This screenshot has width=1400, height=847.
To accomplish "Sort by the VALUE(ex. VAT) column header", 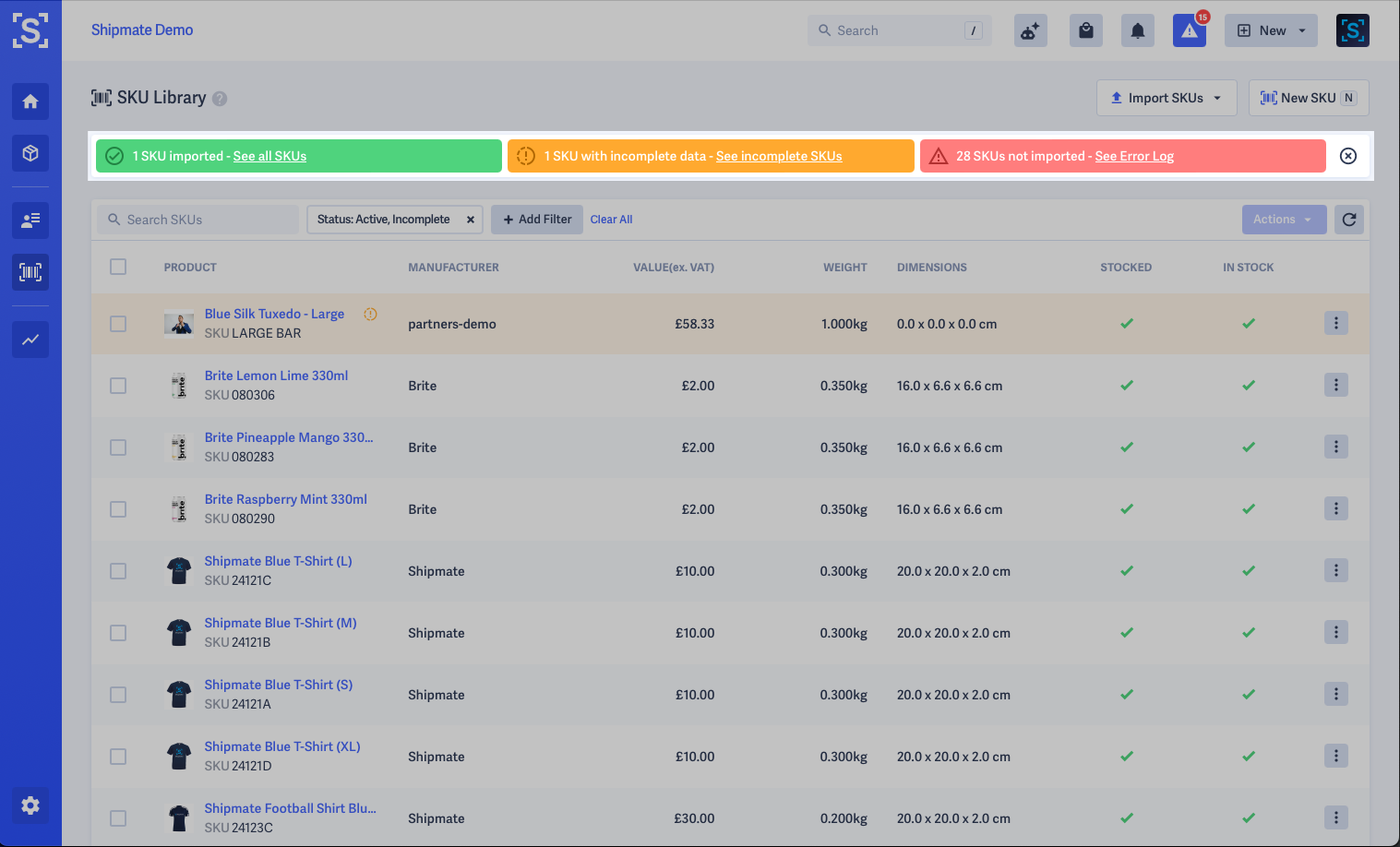I will (x=674, y=268).
